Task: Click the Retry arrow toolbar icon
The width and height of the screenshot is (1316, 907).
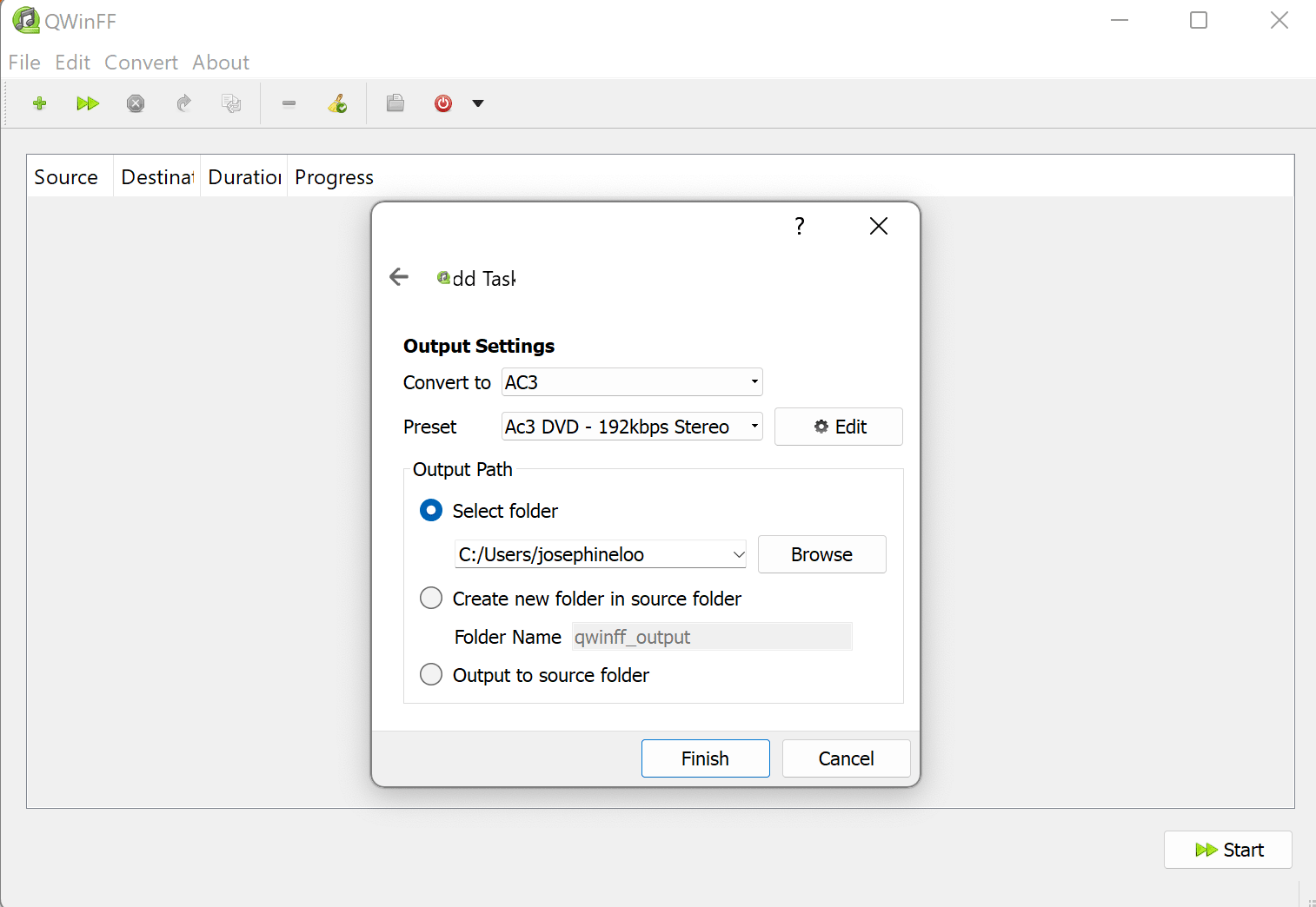Action: [x=183, y=103]
